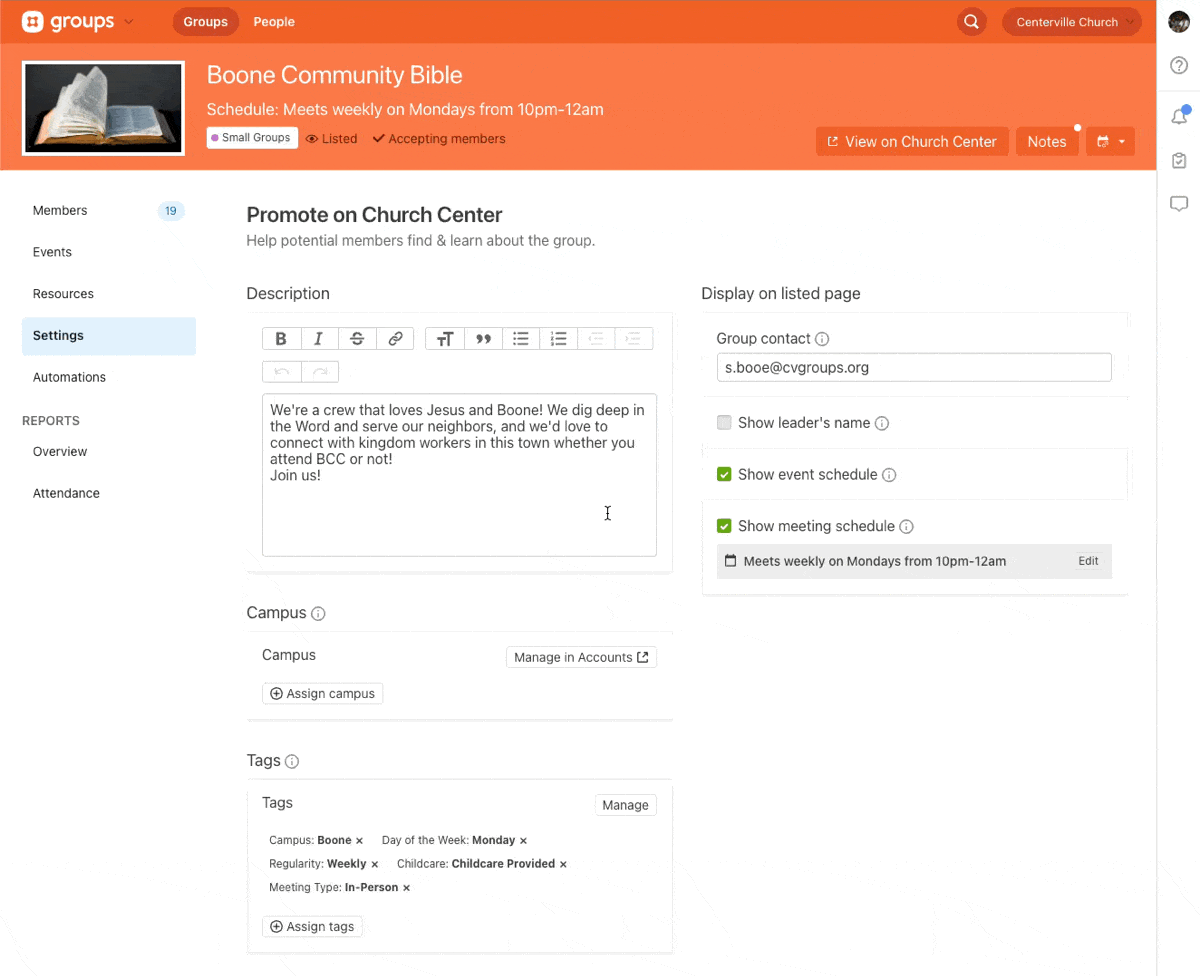This screenshot has width=1200, height=976.
Task: Enable Show leader's name checkbox
Action: click(724, 423)
